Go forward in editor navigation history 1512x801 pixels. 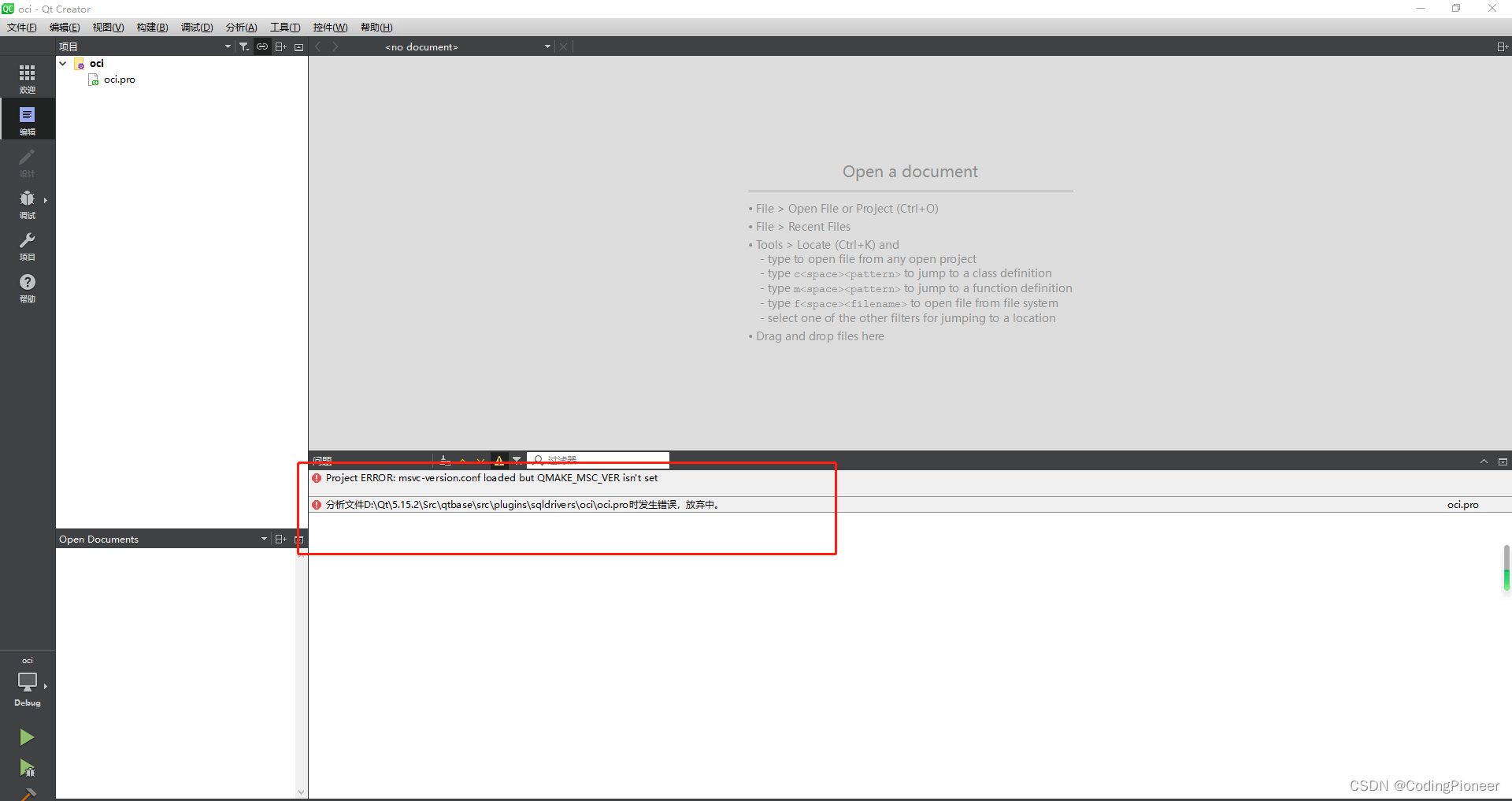[335, 46]
